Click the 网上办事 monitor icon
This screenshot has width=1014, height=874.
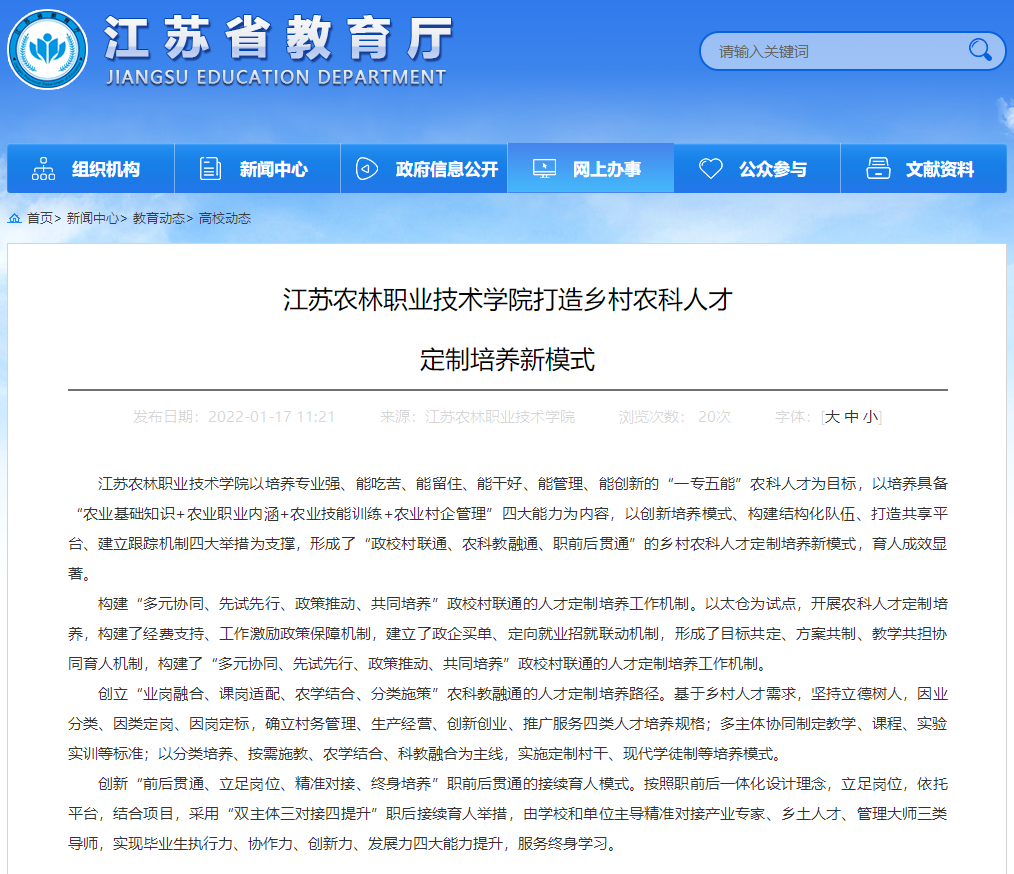click(x=544, y=169)
